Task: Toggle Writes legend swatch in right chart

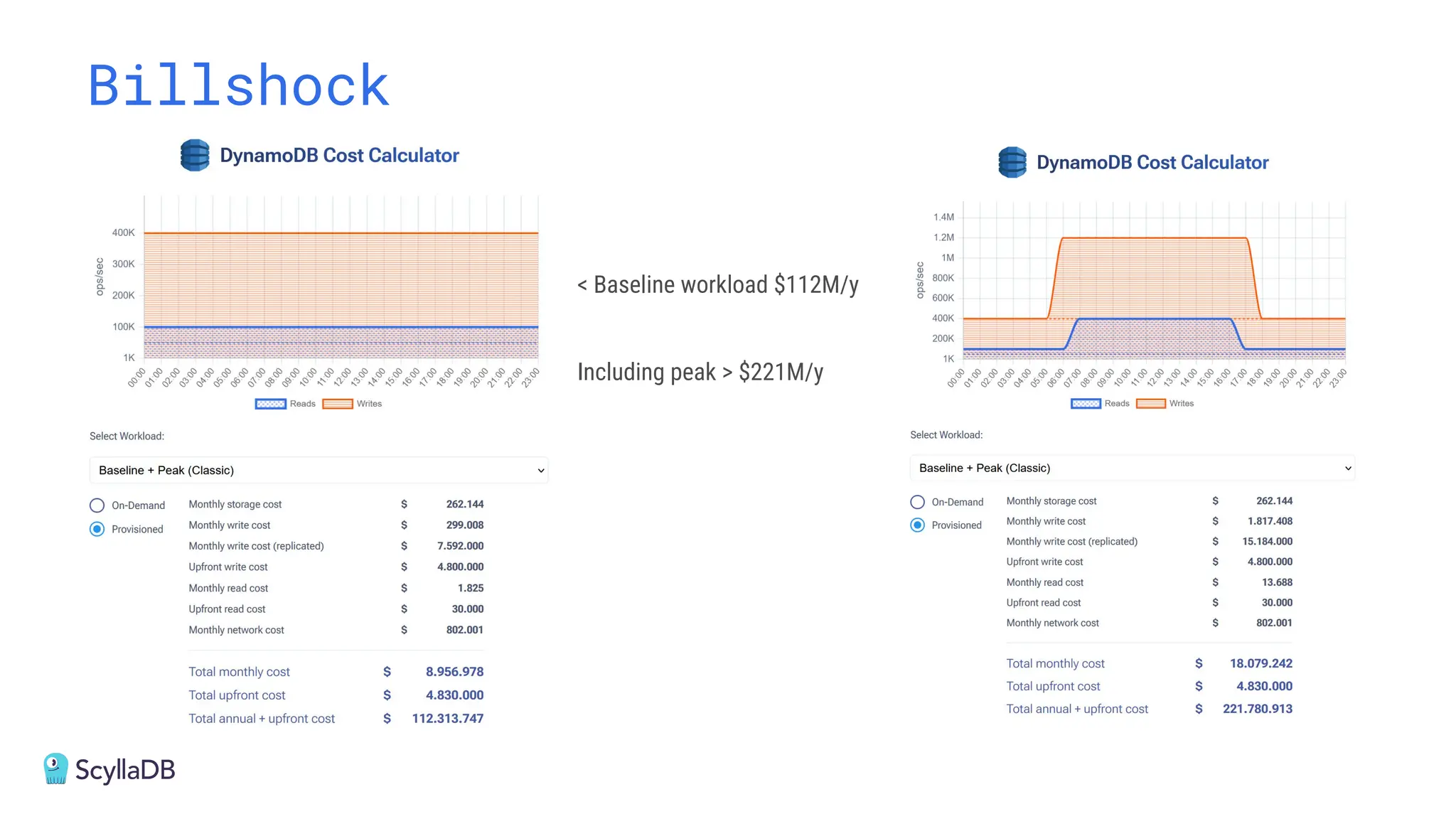Action: coord(1151,404)
